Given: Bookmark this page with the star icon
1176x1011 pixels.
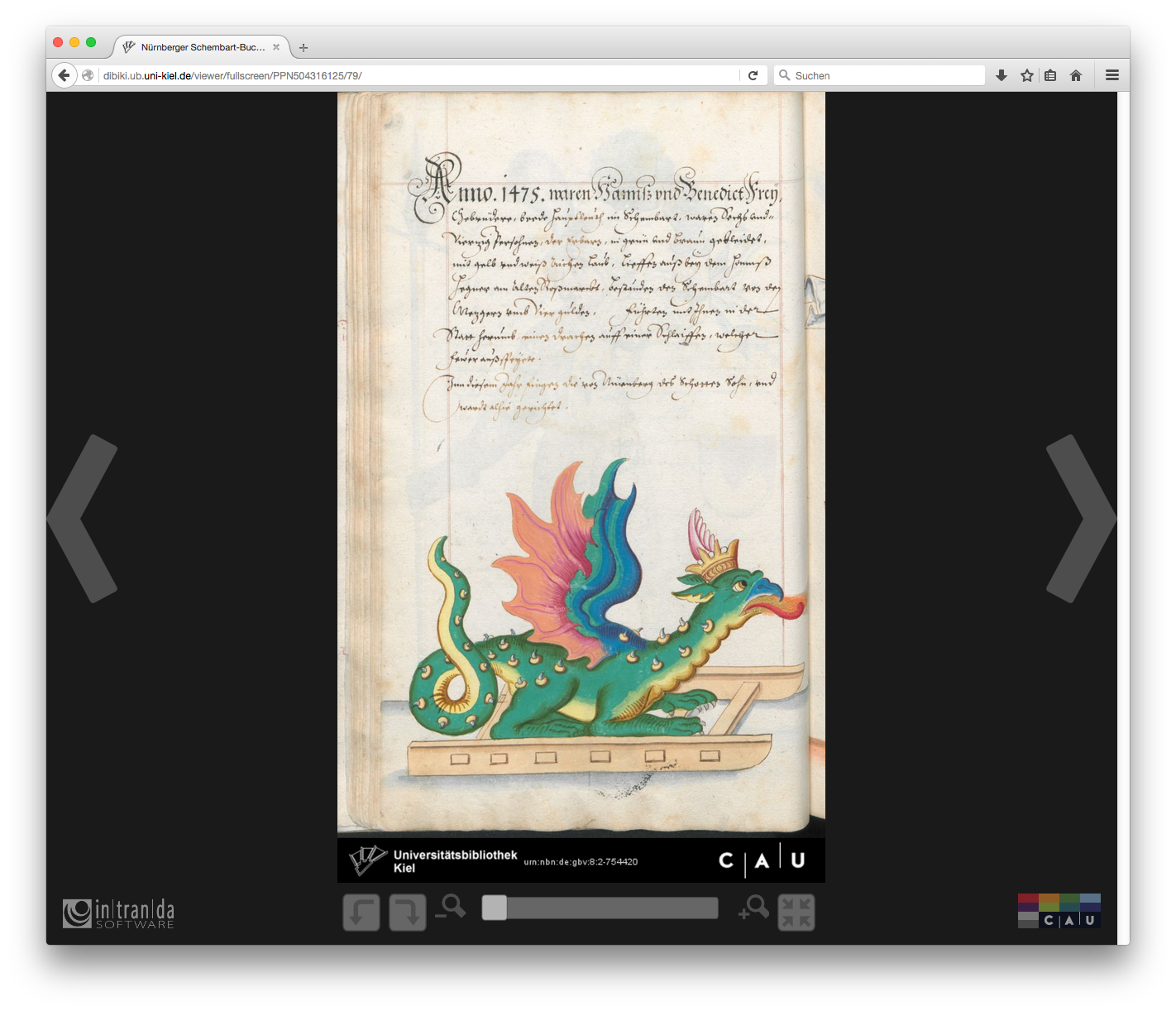Looking at the screenshot, I should coord(1027,75).
